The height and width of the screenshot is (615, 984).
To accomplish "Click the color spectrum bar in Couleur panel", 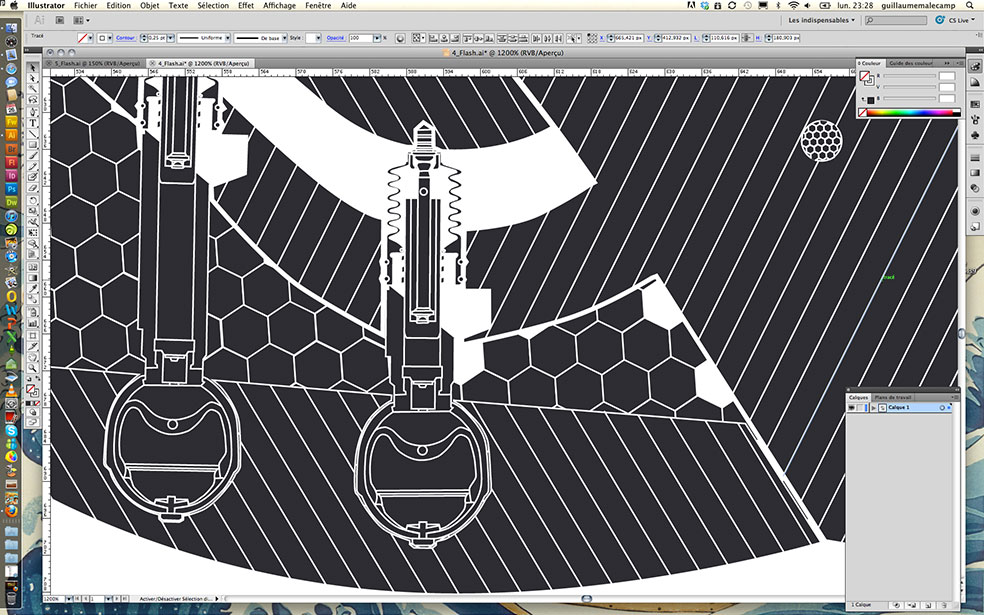I will (x=905, y=113).
